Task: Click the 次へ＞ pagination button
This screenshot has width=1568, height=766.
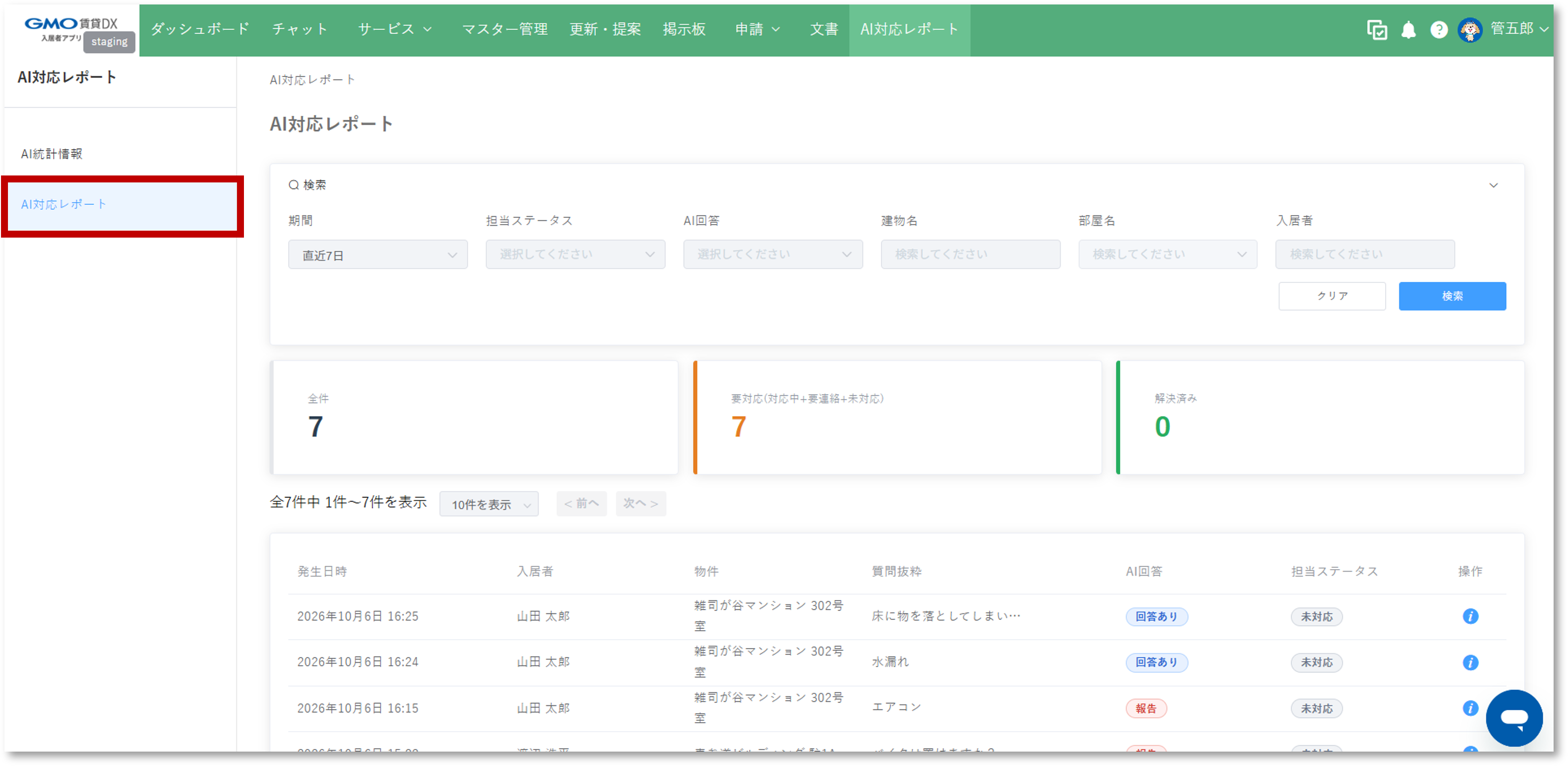Action: 640,504
